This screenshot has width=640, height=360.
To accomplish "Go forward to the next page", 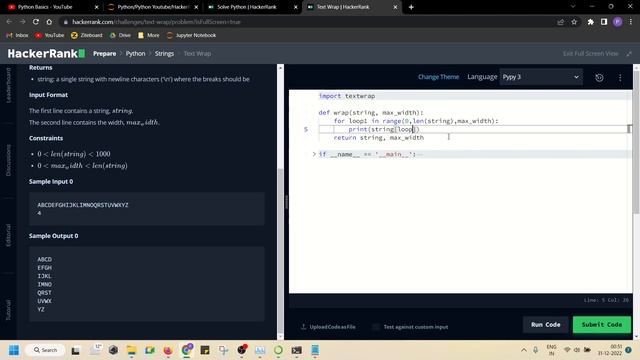I will click(22, 22).
